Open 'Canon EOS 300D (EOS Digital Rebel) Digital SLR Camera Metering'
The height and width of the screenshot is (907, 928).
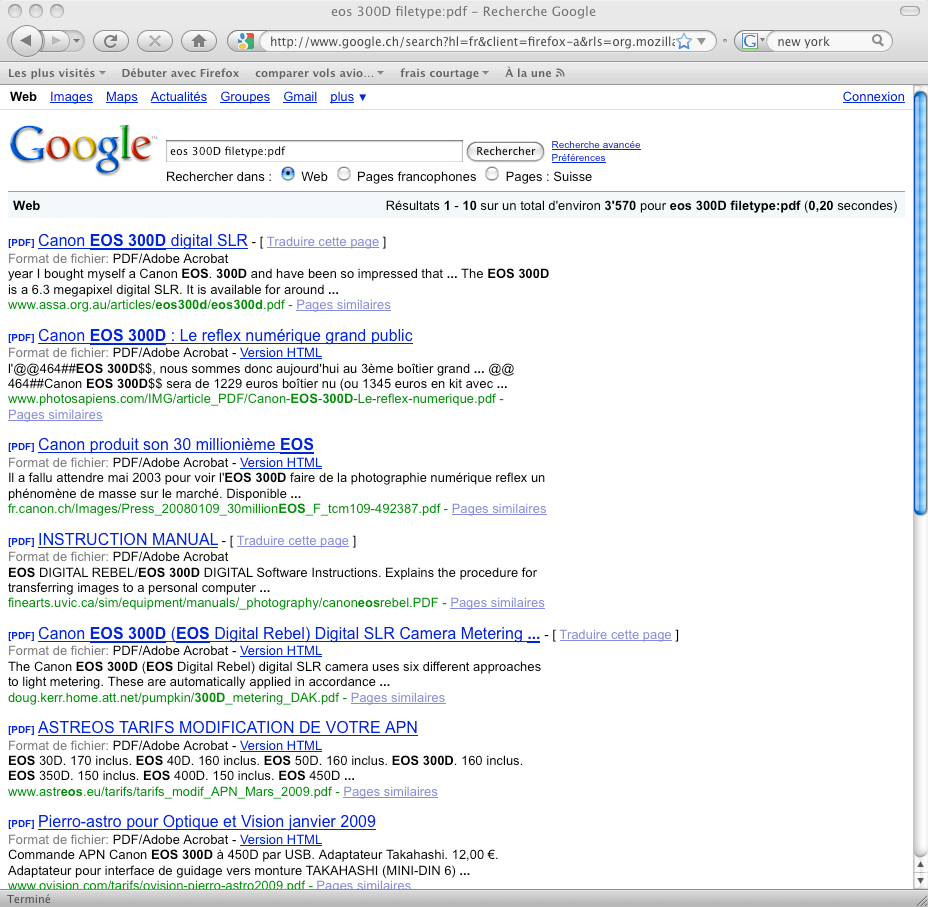[289, 633]
